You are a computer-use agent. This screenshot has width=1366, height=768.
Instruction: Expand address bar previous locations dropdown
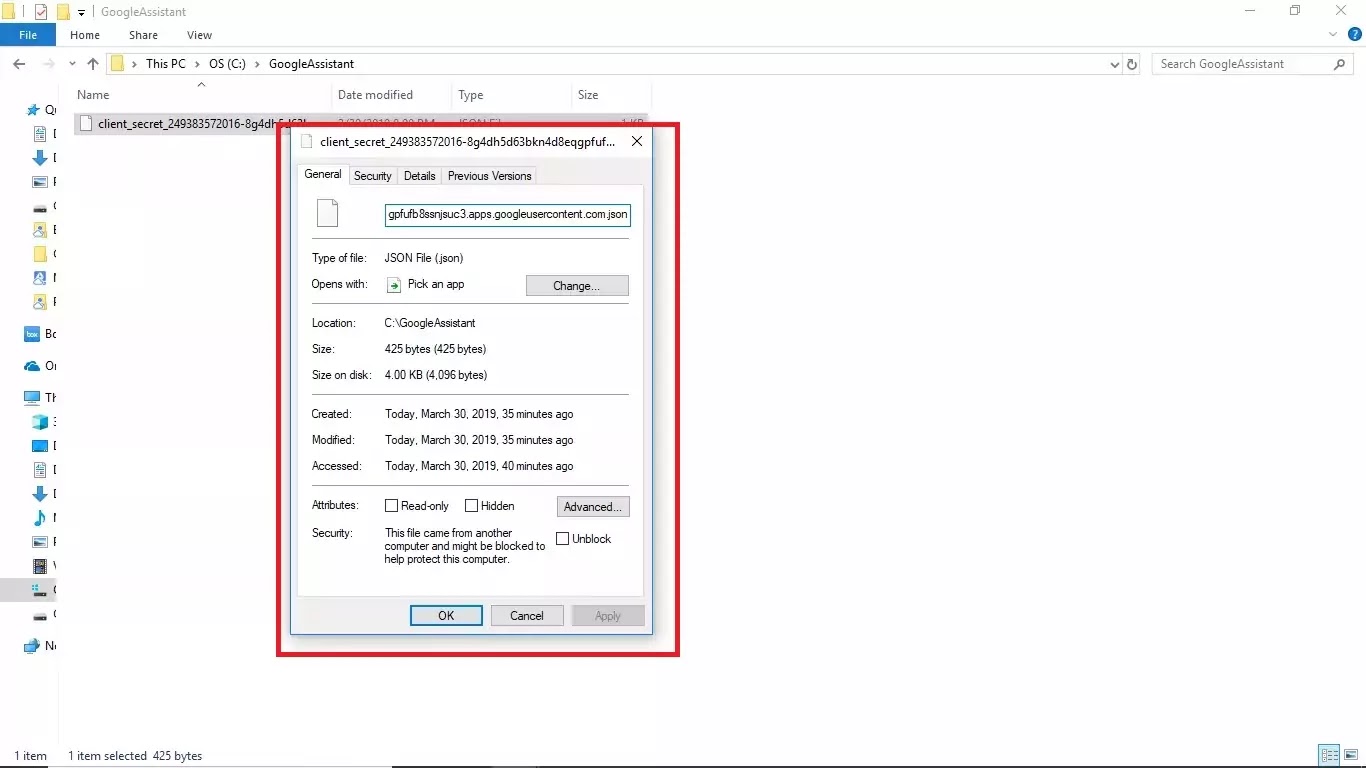(1115, 64)
